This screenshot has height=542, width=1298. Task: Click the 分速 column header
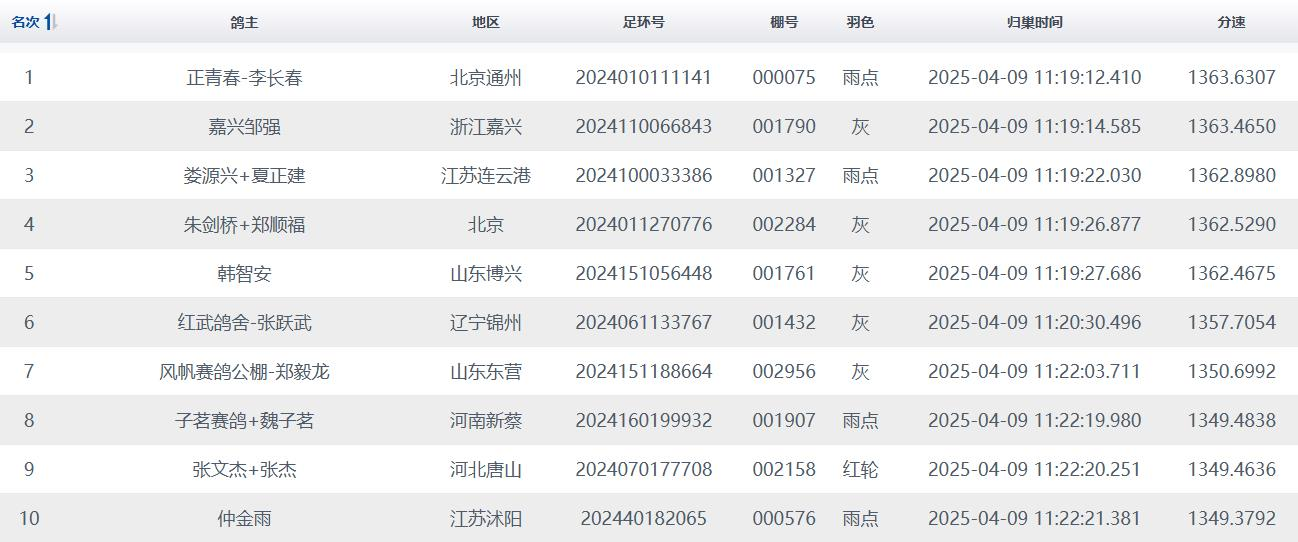[x=1231, y=22]
